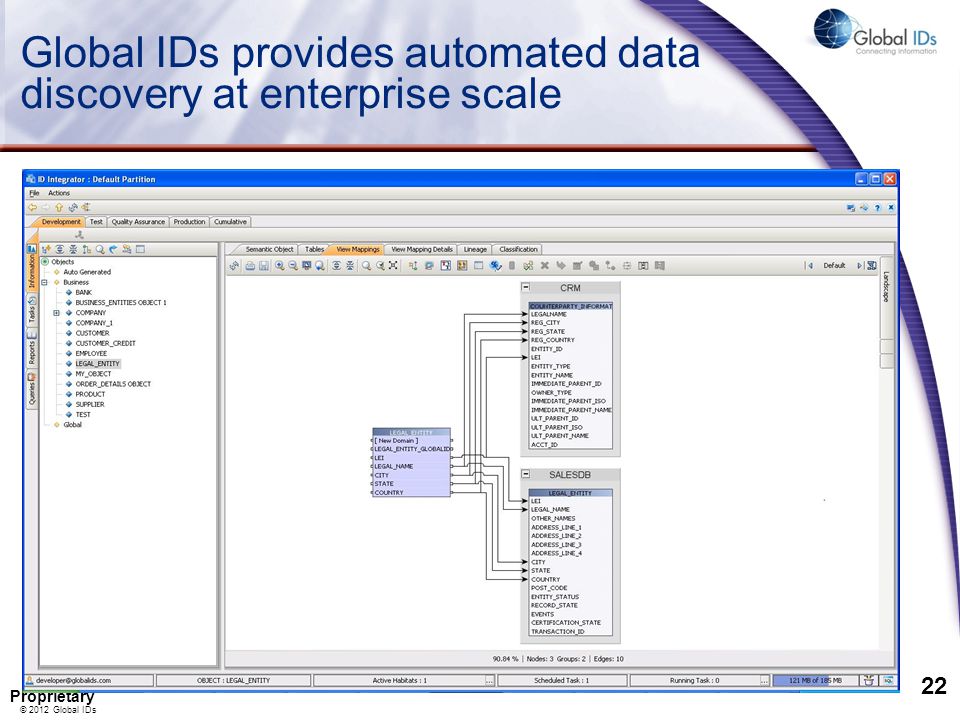Switch to the Test environment tab
The width and height of the screenshot is (960, 720).
point(96,222)
